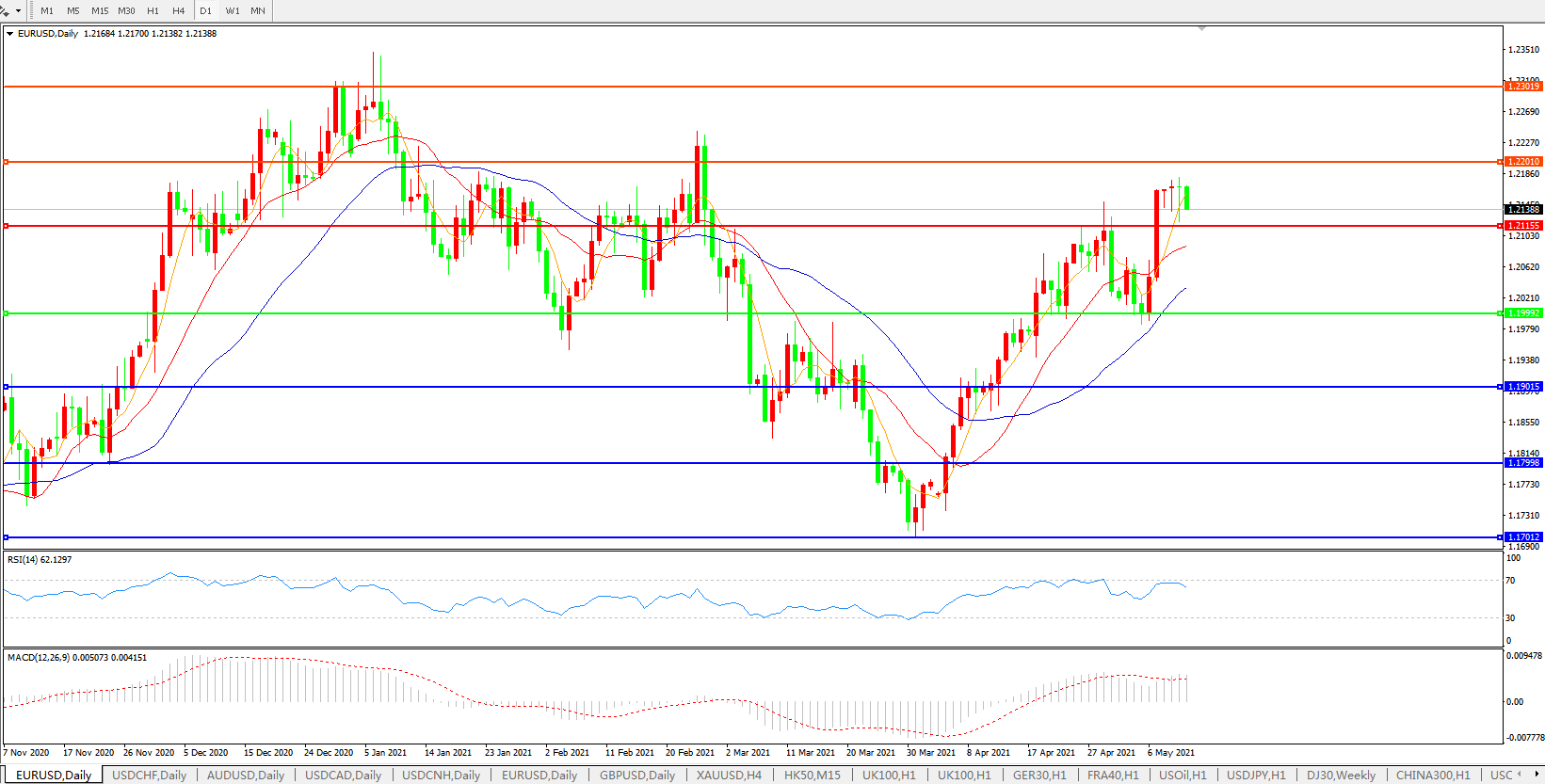Select the red 1.21155 line right handle

pos(1500,226)
